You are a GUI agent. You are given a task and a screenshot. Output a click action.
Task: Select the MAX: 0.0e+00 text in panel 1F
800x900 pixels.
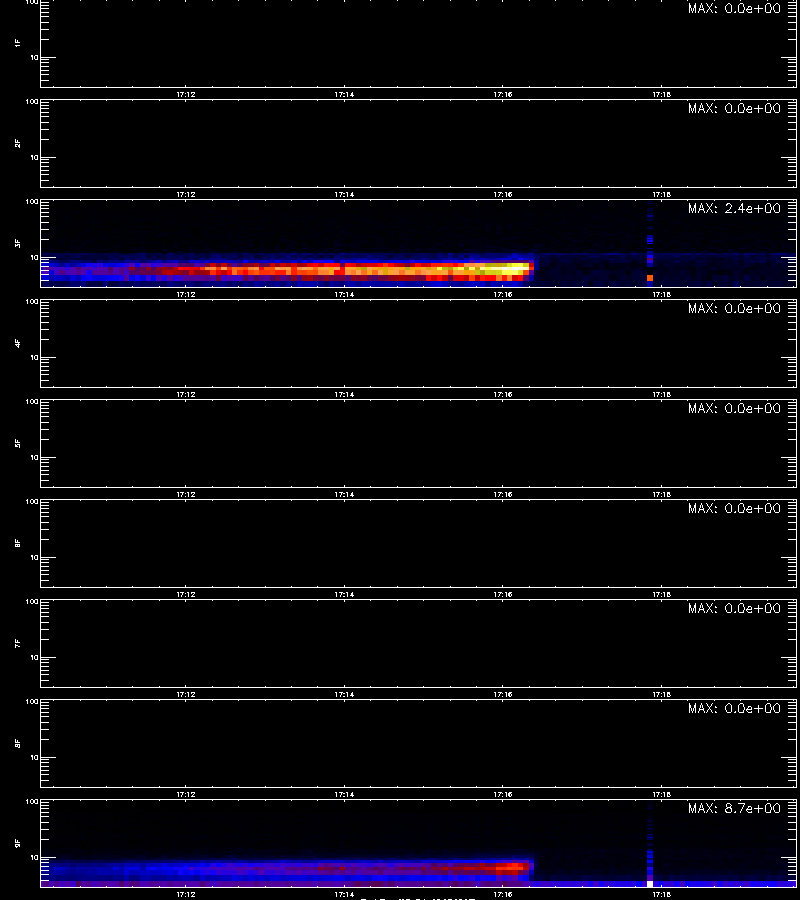[x=734, y=9]
